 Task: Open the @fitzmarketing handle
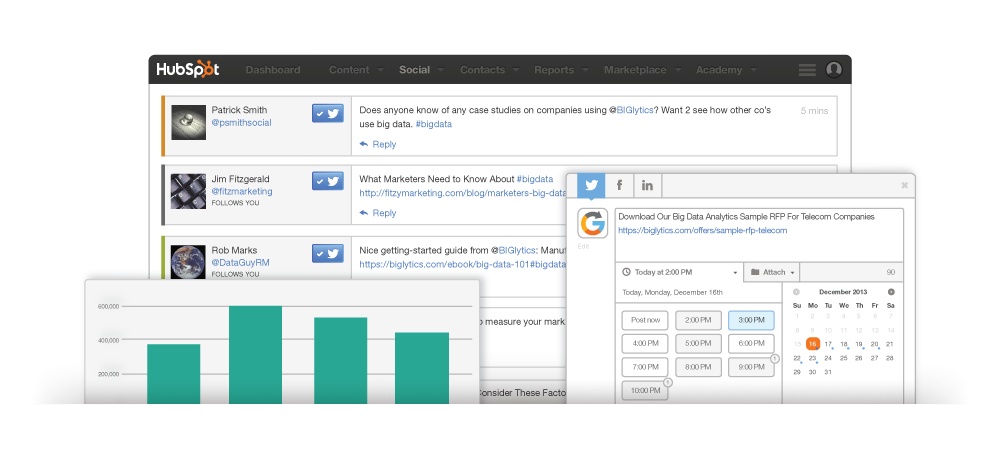point(242,191)
